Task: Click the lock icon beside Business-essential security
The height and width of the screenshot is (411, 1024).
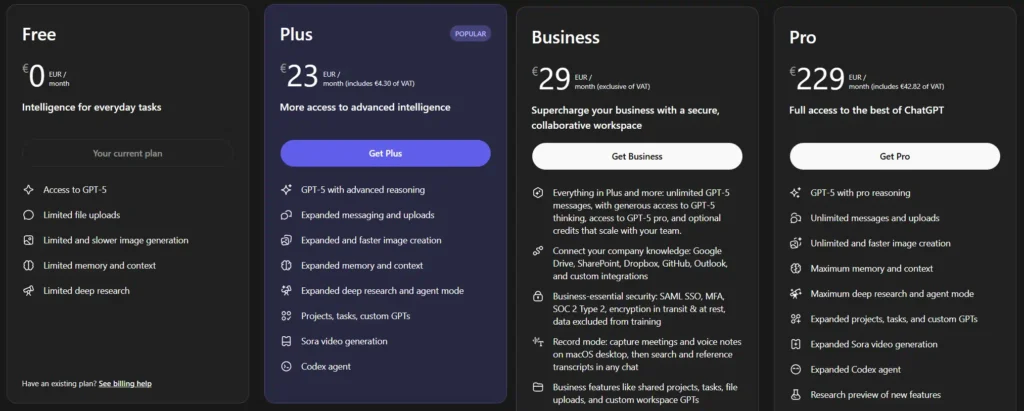Action: (538, 296)
